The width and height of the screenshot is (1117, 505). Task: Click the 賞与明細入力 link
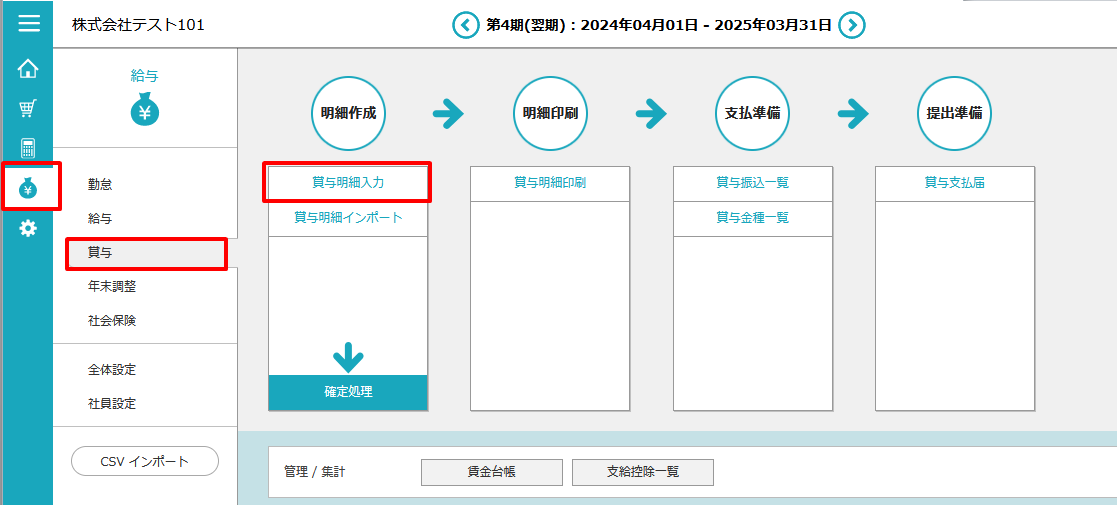tap(348, 183)
